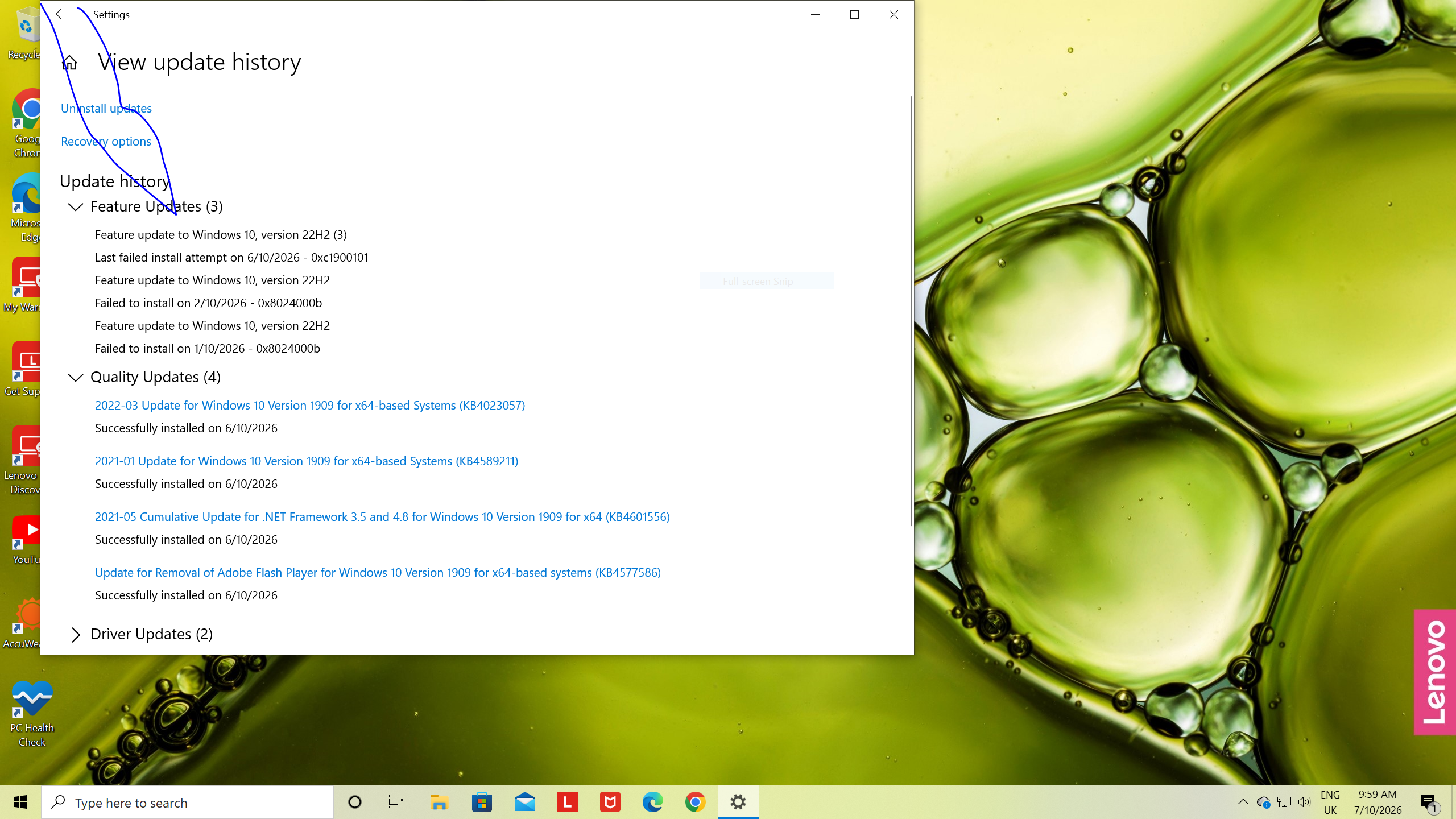Open the Windows Start menu
This screenshot has height=819, width=1456.
[20, 802]
